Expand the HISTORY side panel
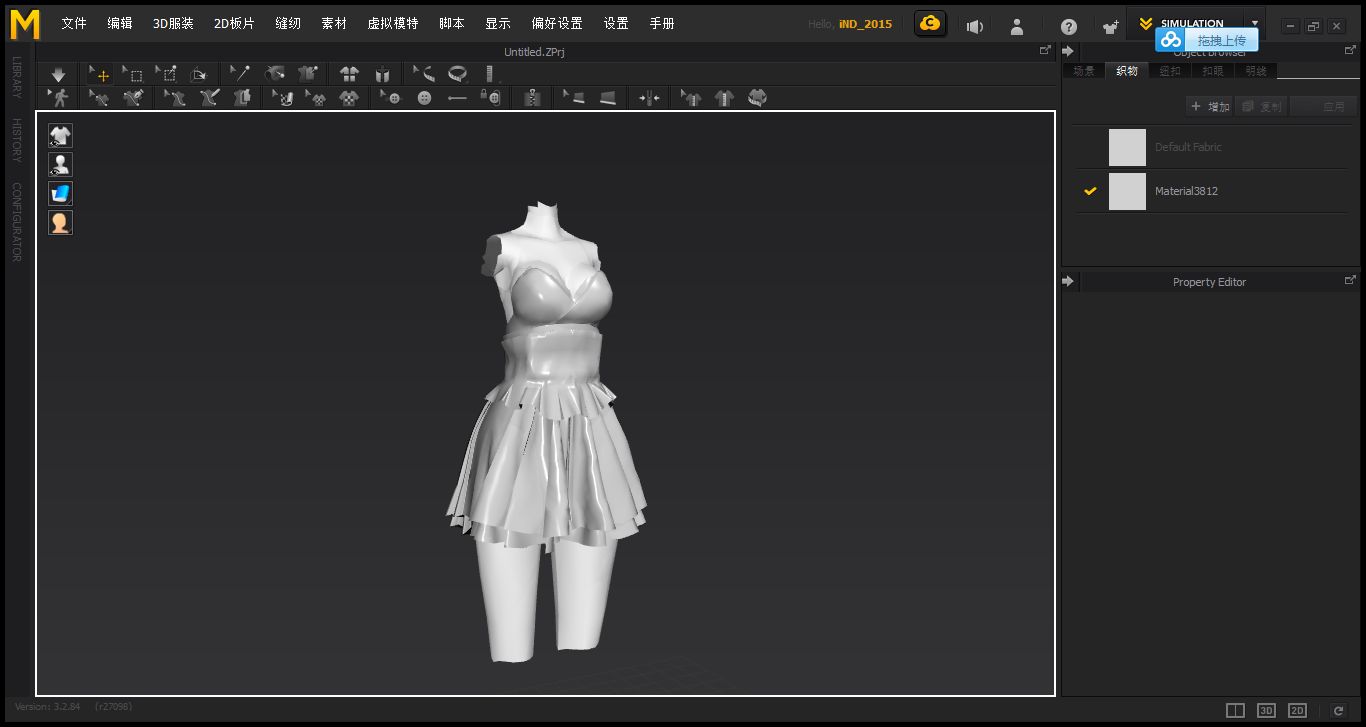The image size is (1366, 727). [17, 140]
